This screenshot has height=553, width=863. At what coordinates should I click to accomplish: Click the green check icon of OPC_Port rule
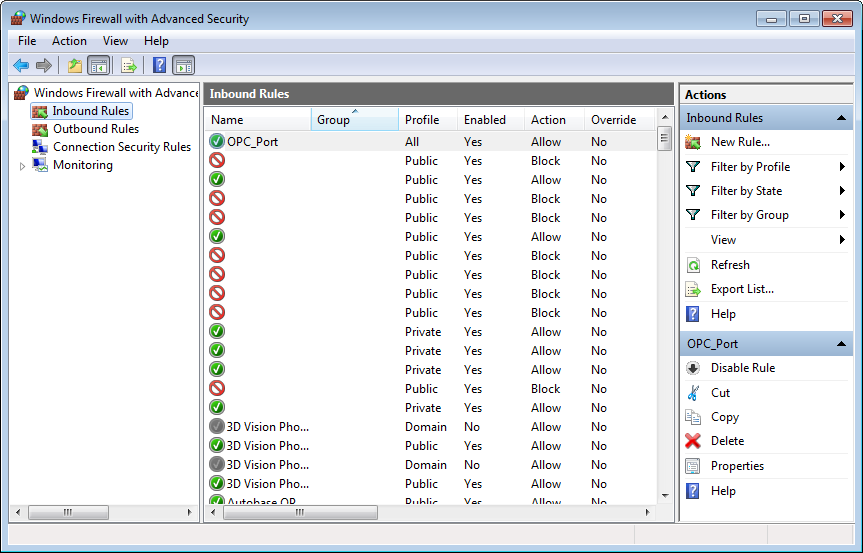217,141
